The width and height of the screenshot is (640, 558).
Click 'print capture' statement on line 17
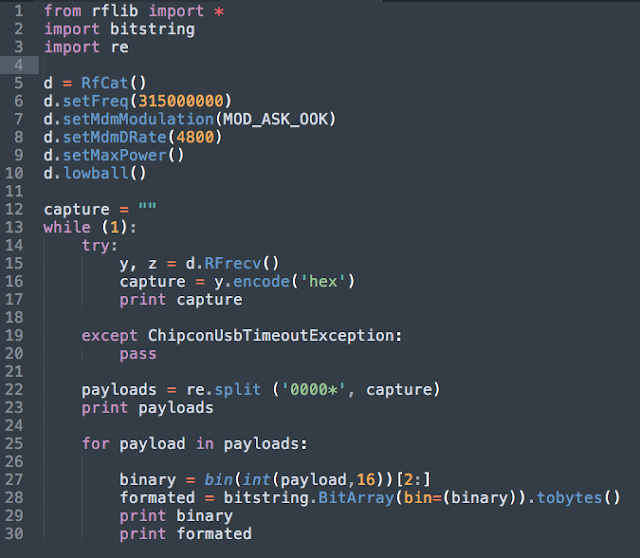click(181, 300)
